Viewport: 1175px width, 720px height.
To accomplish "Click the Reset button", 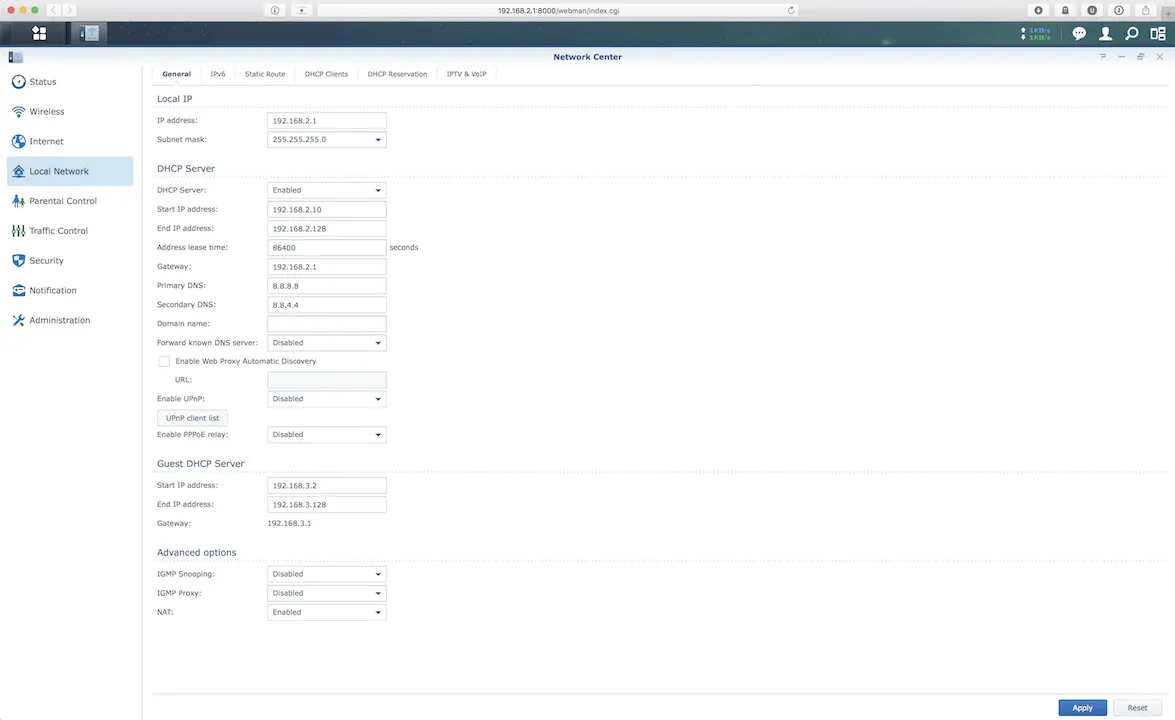I will pyautogui.click(x=1137, y=708).
